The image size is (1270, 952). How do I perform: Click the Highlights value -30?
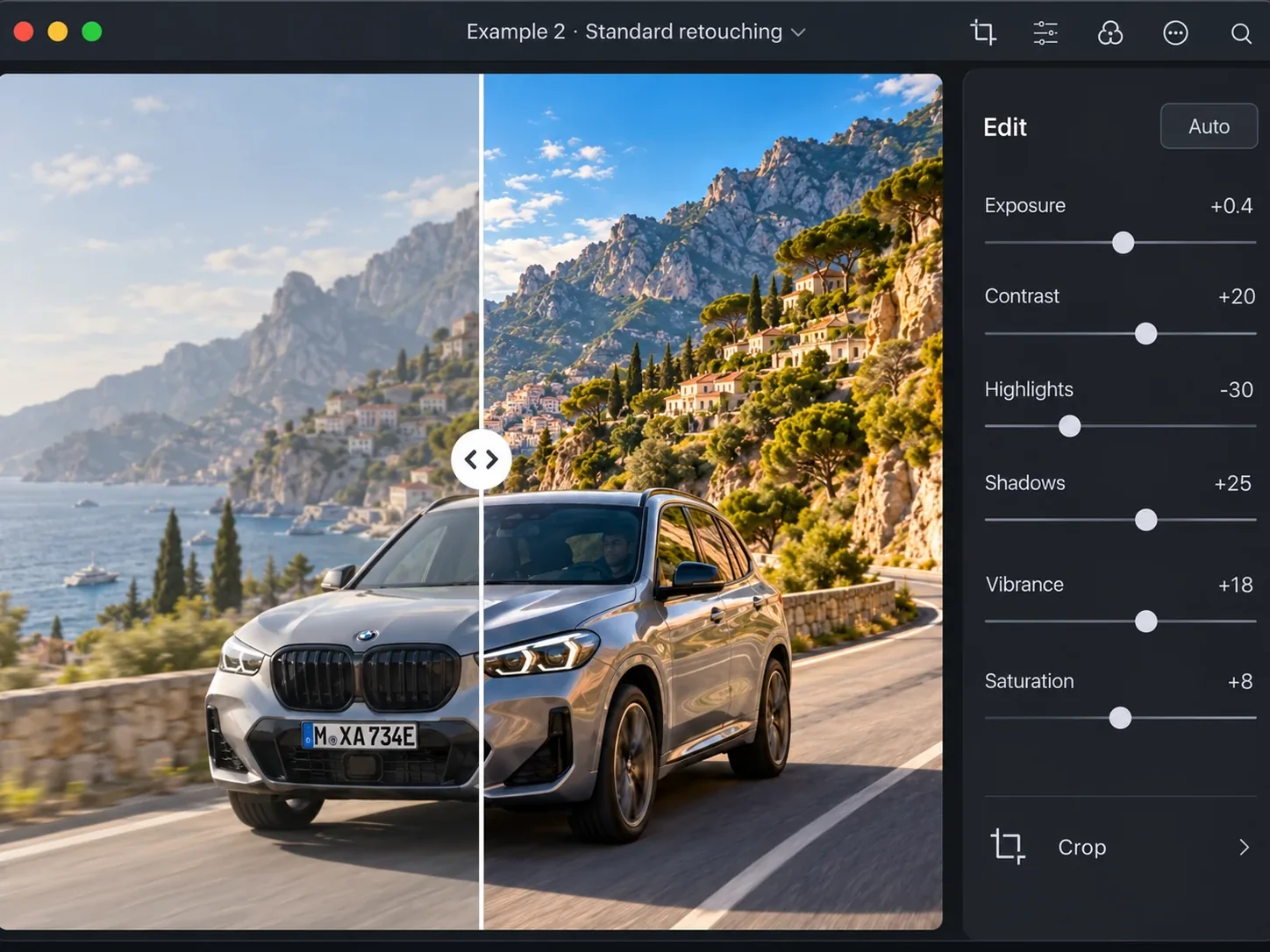1237,390
